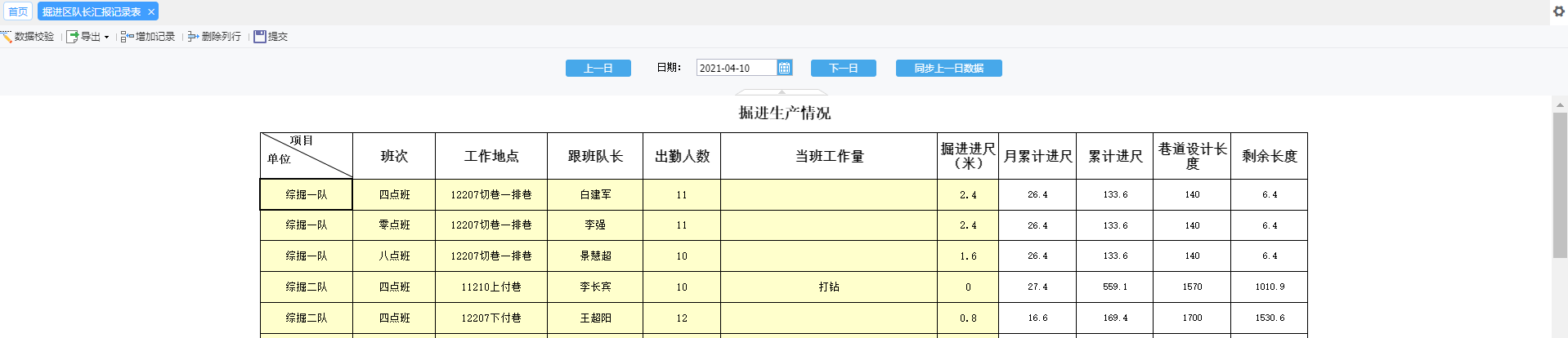Click the 上一日 button

(x=598, y=69)
